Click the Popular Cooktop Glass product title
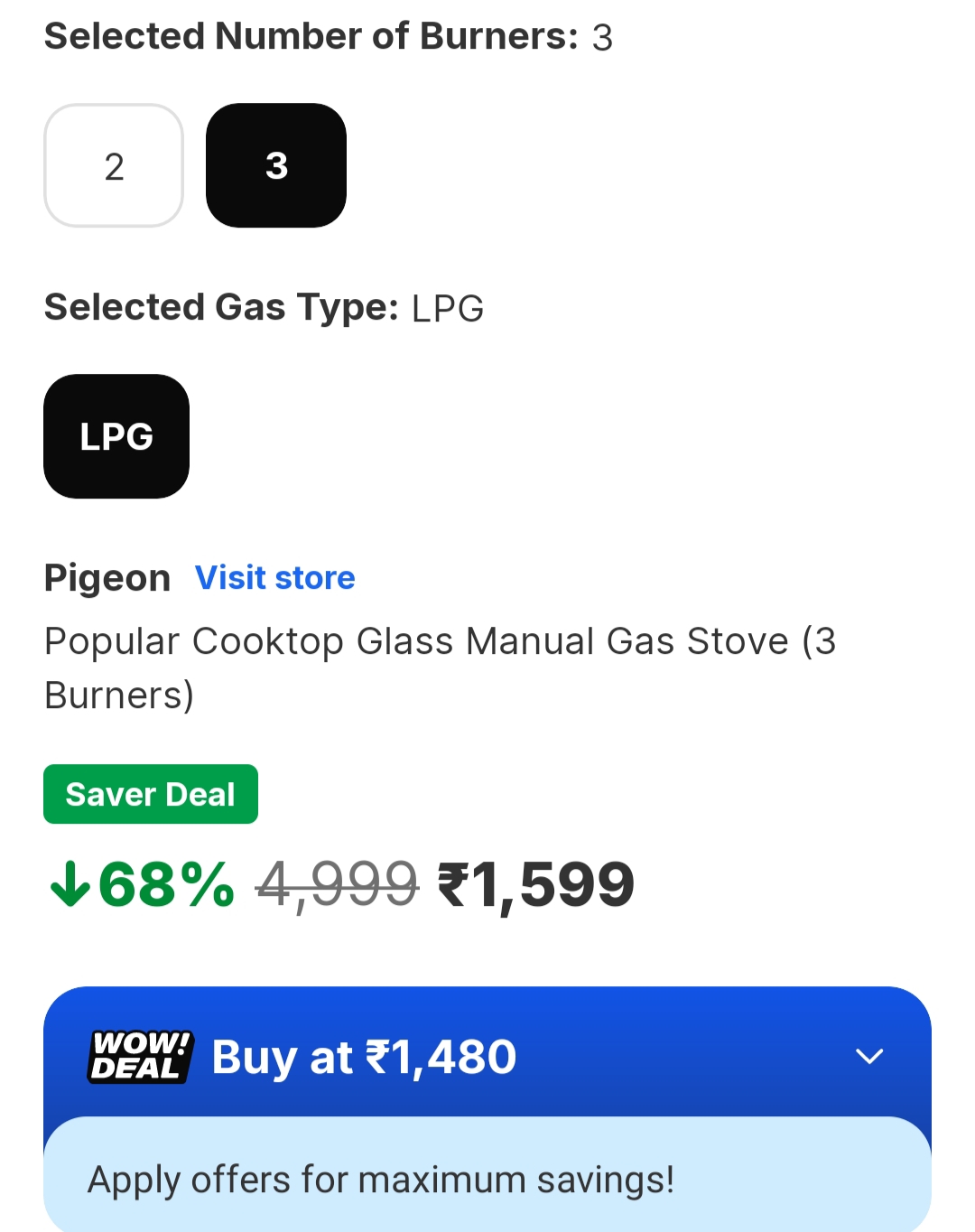The width and height of the screenshot is (975, 1232). [x=440, y=667]
